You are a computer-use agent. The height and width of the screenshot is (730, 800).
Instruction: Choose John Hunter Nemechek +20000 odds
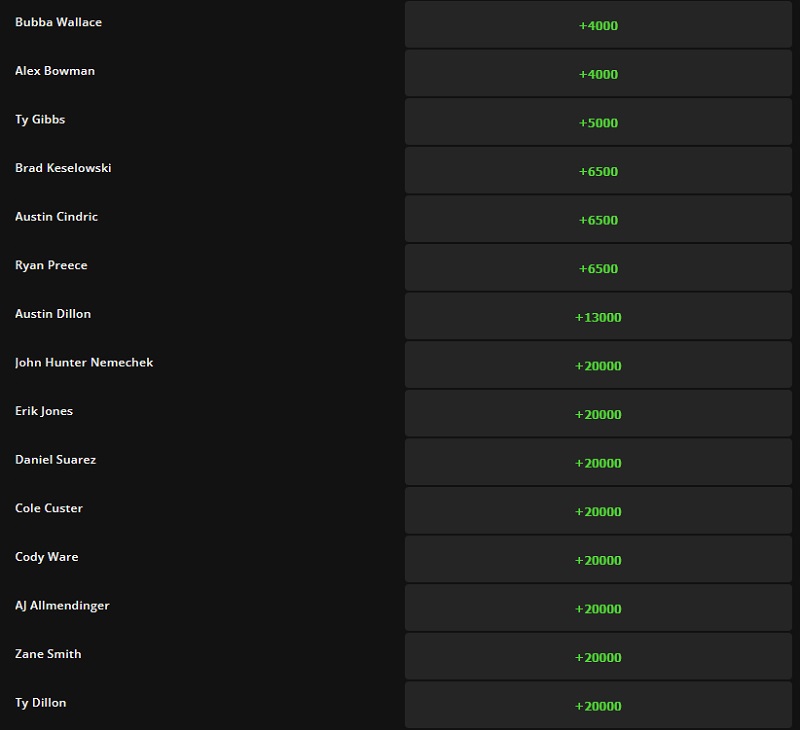click(598, 365)
